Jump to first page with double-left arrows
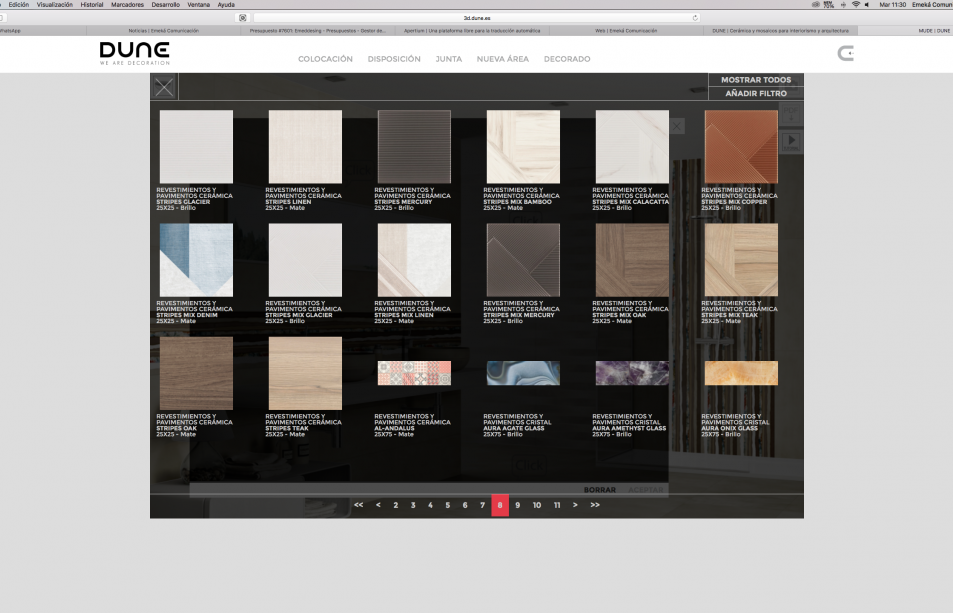The height and width of the screenshot is (613, 953). [358, 505]
